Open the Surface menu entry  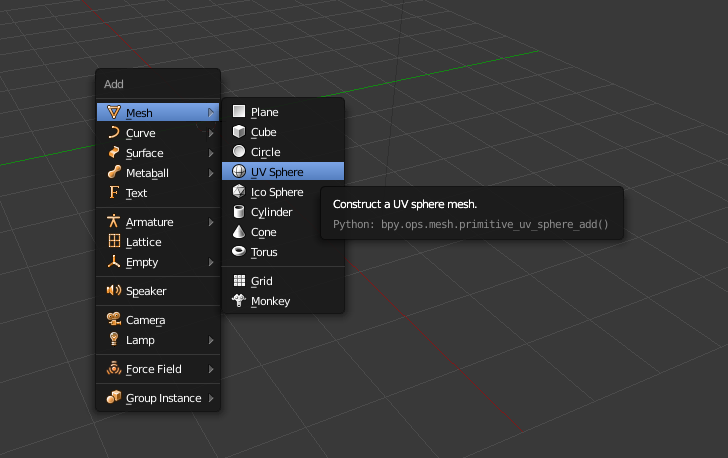(158, 153)
